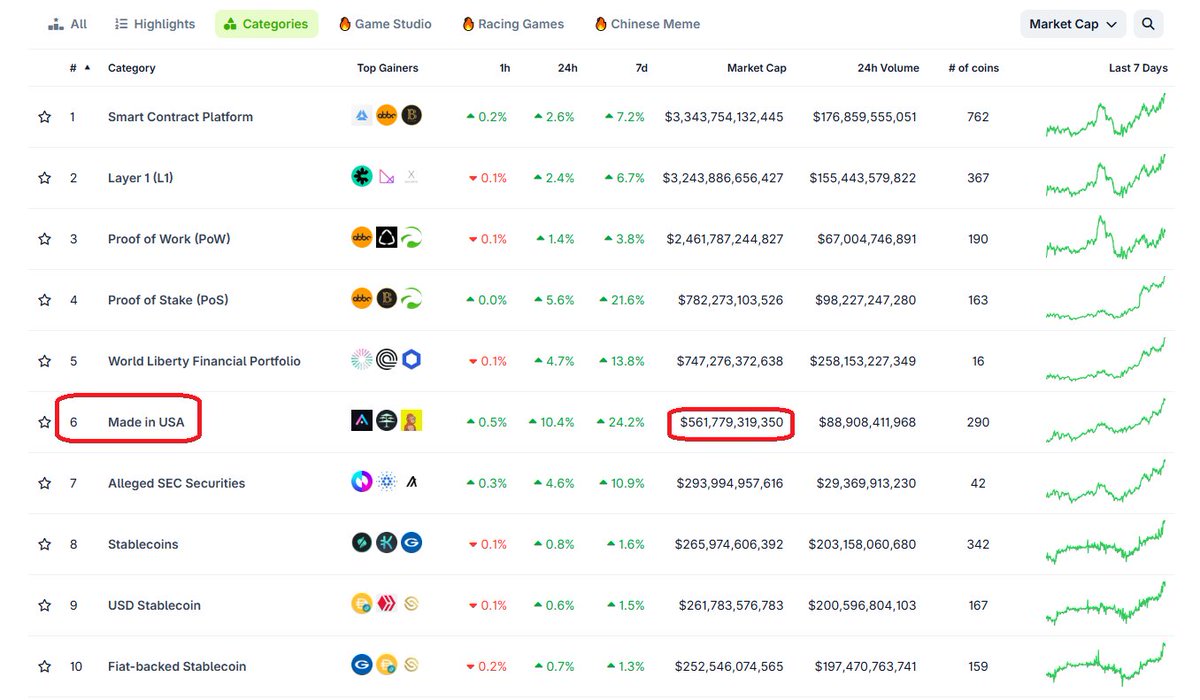Click second top gainer icon in USD Stablecoin row
This screenshot has width=1200, height=700.
(386, 604)
